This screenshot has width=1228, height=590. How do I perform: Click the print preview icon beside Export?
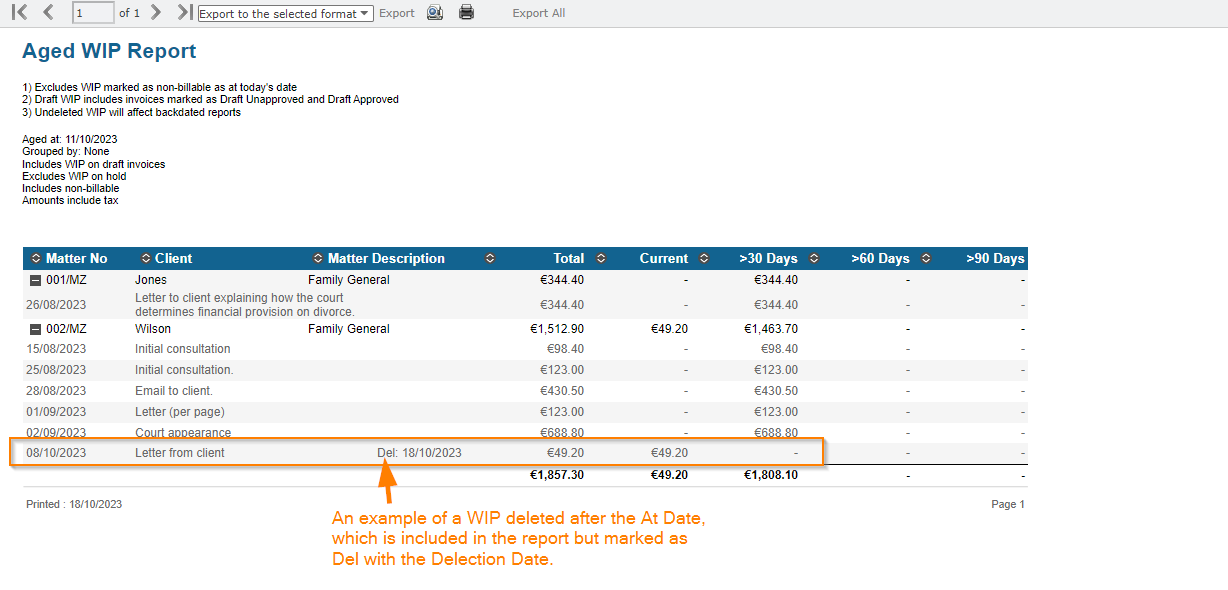(435, 13)
